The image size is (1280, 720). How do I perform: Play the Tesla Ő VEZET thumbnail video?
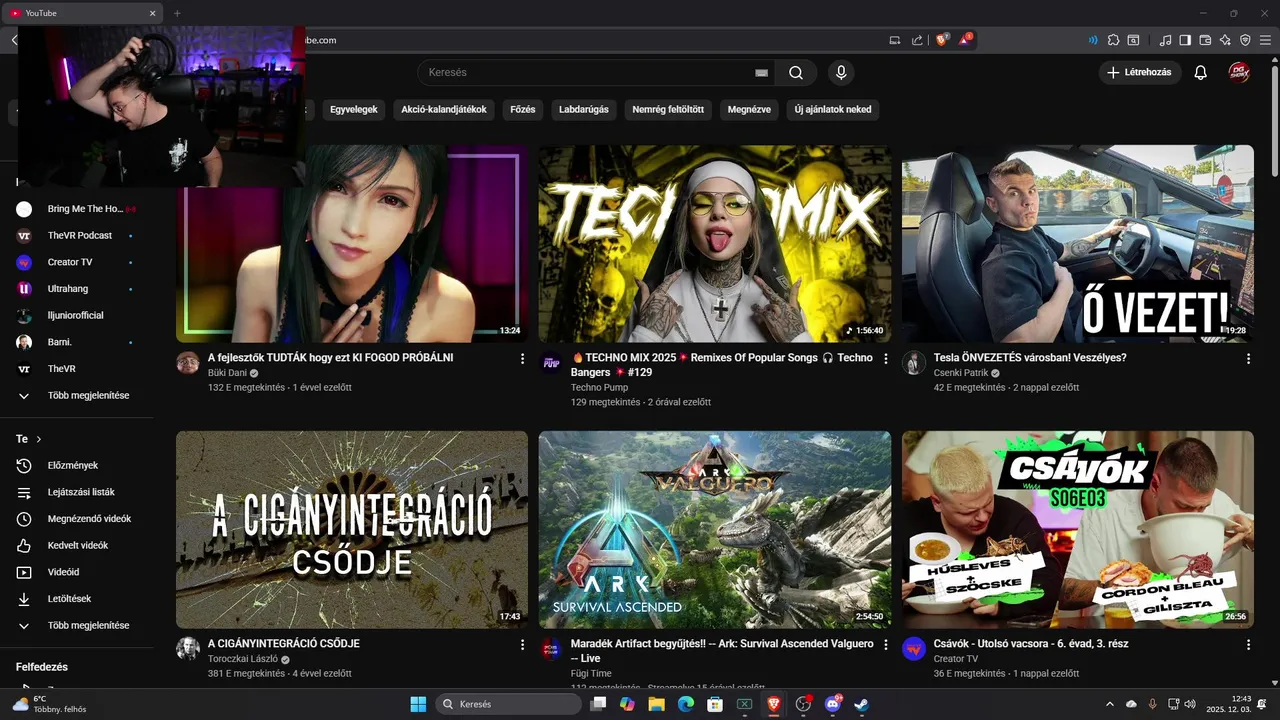pyautogui.click(x=1078, y=243)
